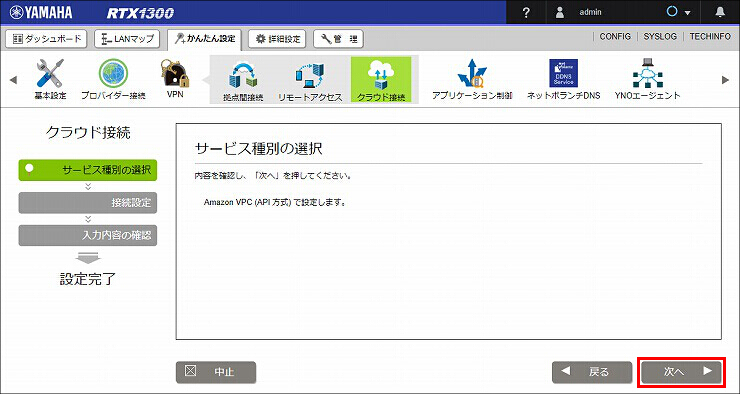The image size is (740, 394).
Task: Switch to the LANマップ tab
Action: click(127, 39)
